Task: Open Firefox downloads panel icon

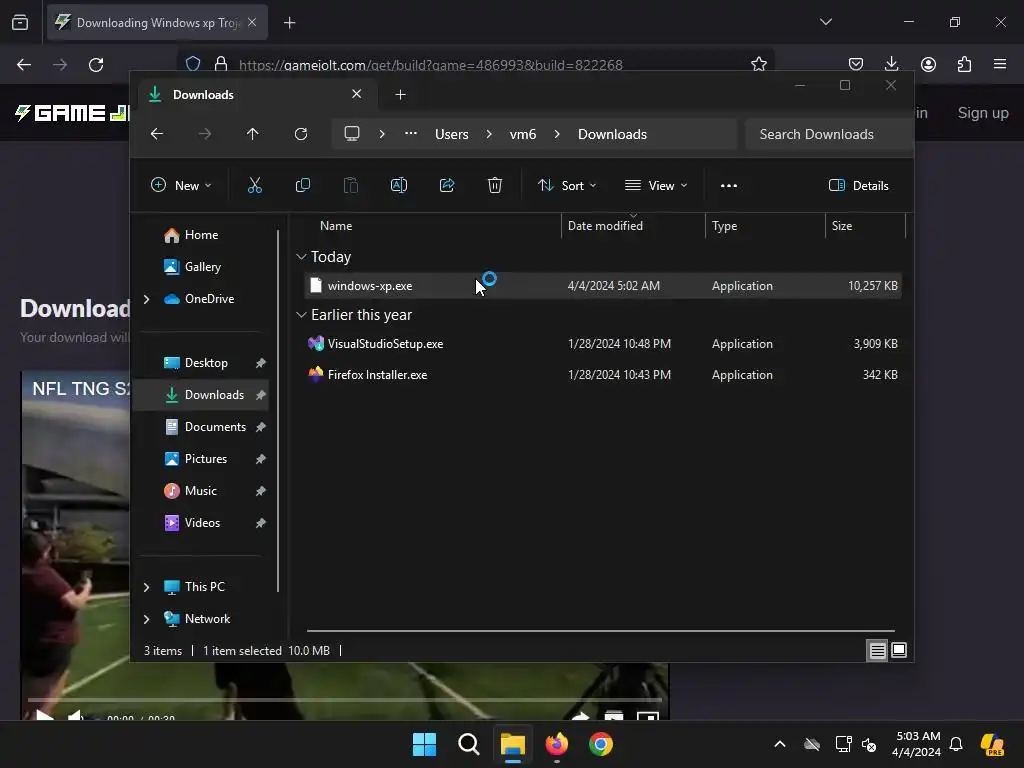Action: click(891, 64)
